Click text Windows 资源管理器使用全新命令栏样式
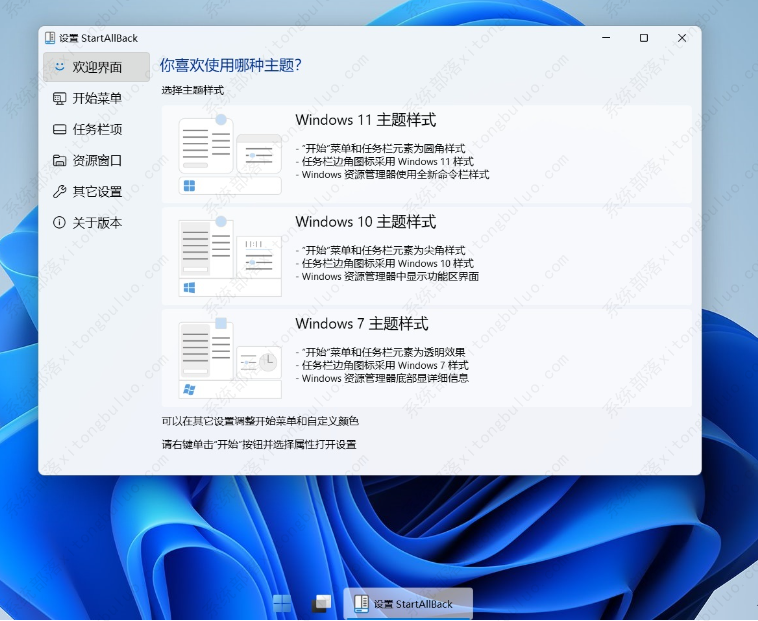Viewport: 758px width, 621px height. (395, 174)
